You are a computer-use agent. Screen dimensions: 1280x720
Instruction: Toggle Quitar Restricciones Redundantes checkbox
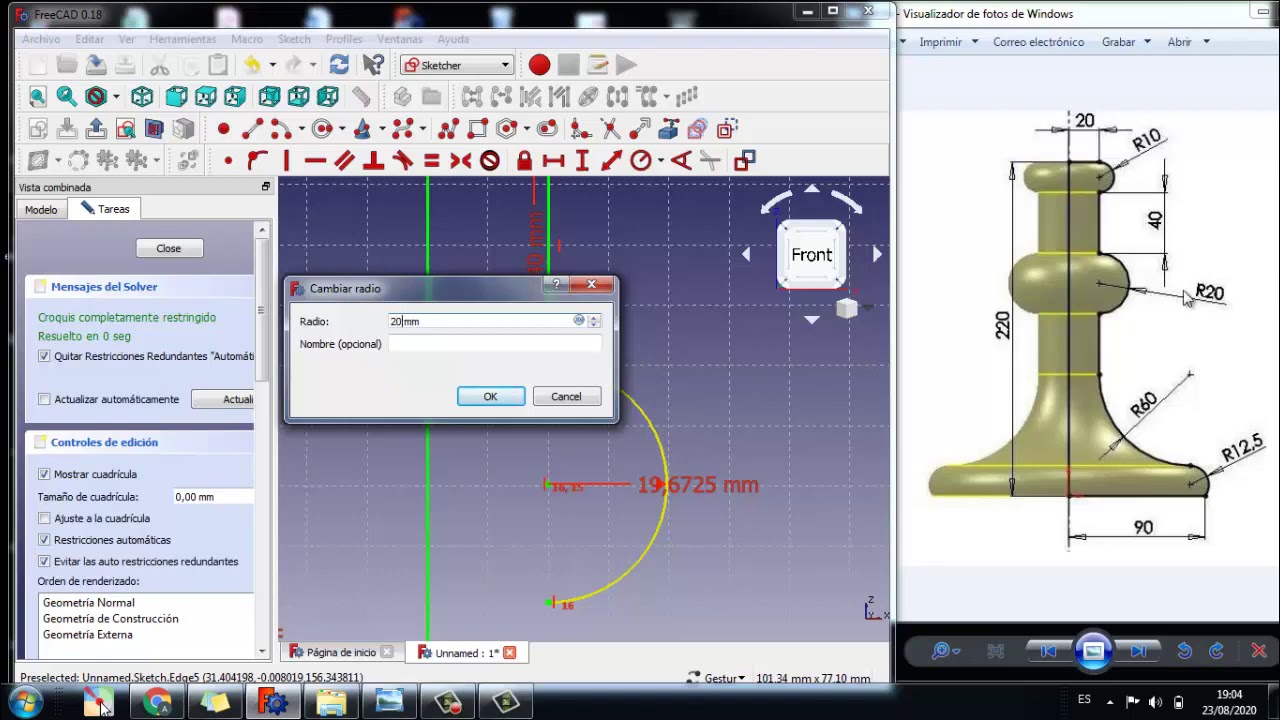coord(44,356)
